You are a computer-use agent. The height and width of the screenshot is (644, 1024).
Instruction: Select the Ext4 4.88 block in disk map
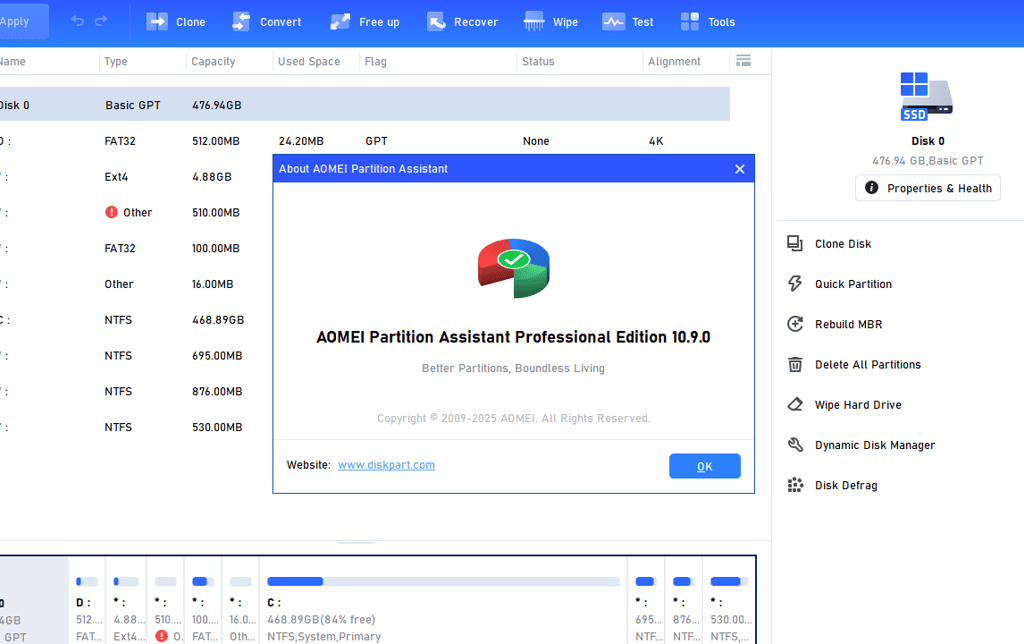pos(126,601)
